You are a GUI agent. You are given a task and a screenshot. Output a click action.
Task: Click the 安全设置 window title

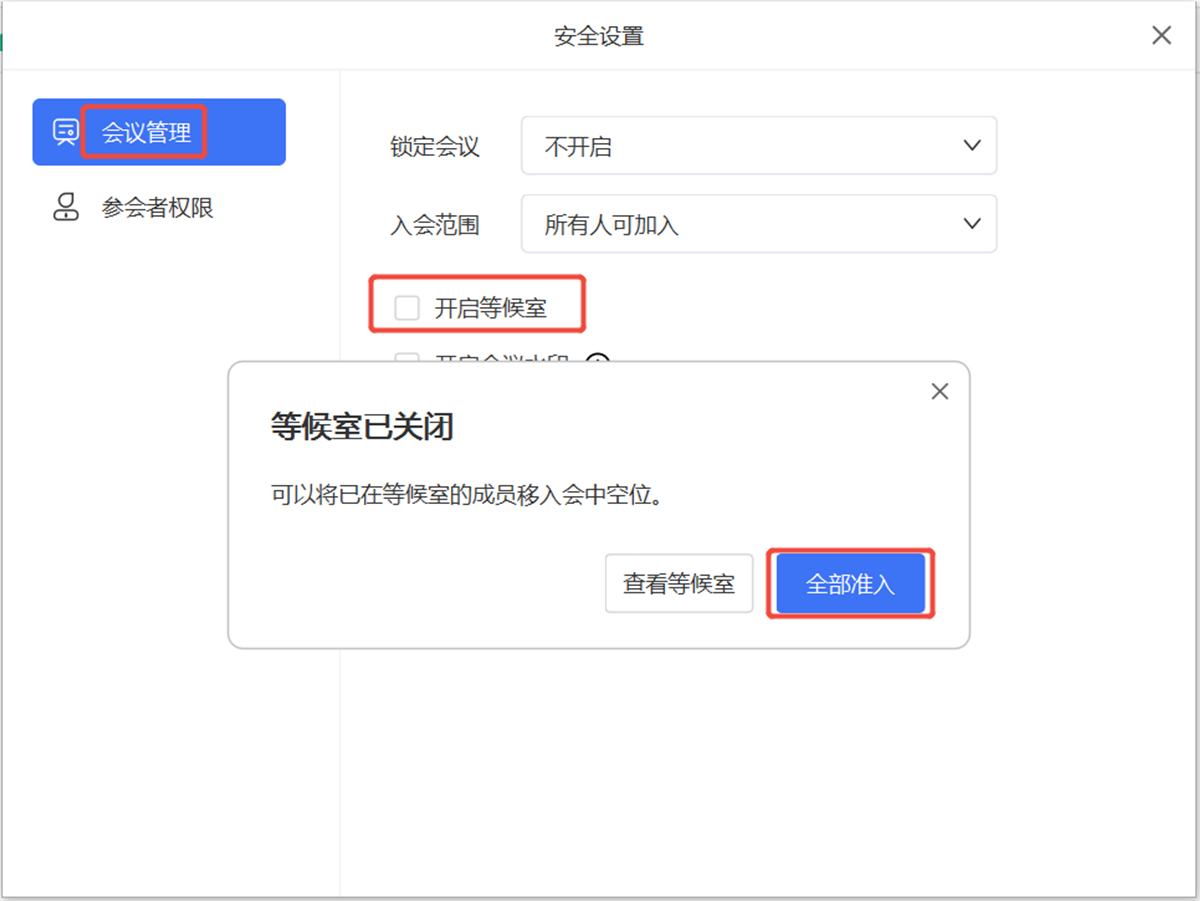pyautogui.click(x=599, y=37)
